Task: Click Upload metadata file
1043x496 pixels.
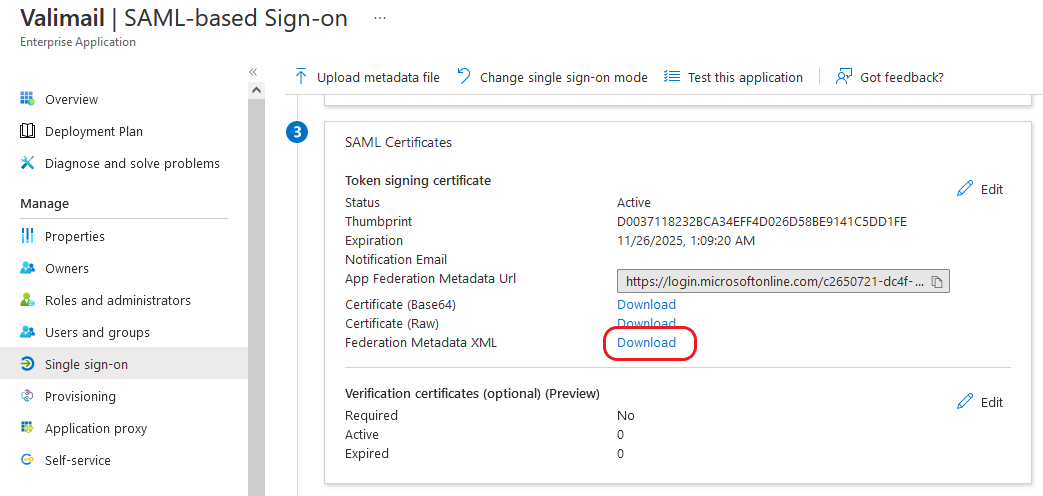Action: 378,77
